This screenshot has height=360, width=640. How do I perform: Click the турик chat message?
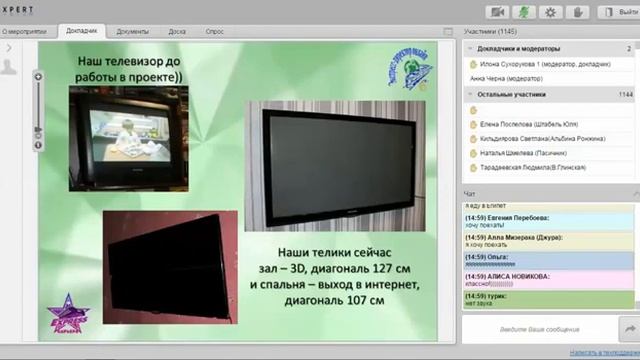point(549,300)
